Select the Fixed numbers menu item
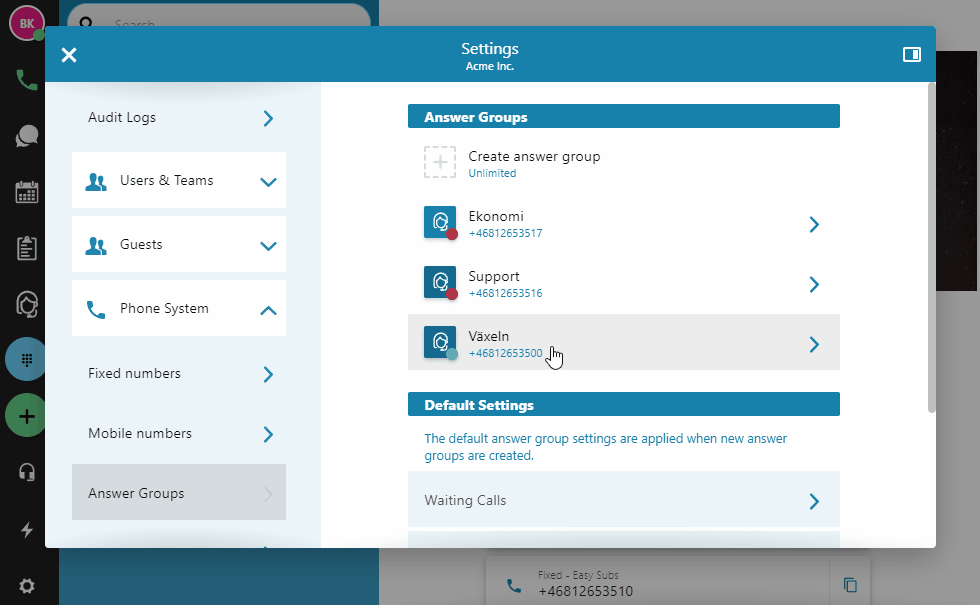Image resolution: width=980 pixels, height=605 pixels. click(179, 374)
